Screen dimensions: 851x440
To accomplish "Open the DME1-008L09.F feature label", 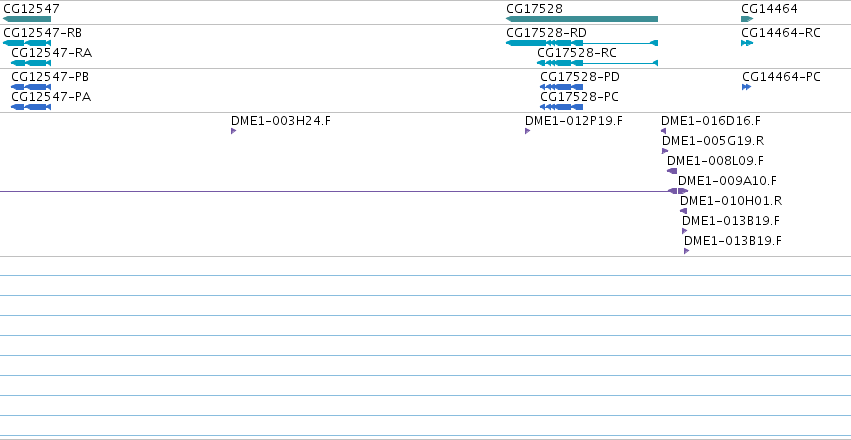I will coord(715,161).
